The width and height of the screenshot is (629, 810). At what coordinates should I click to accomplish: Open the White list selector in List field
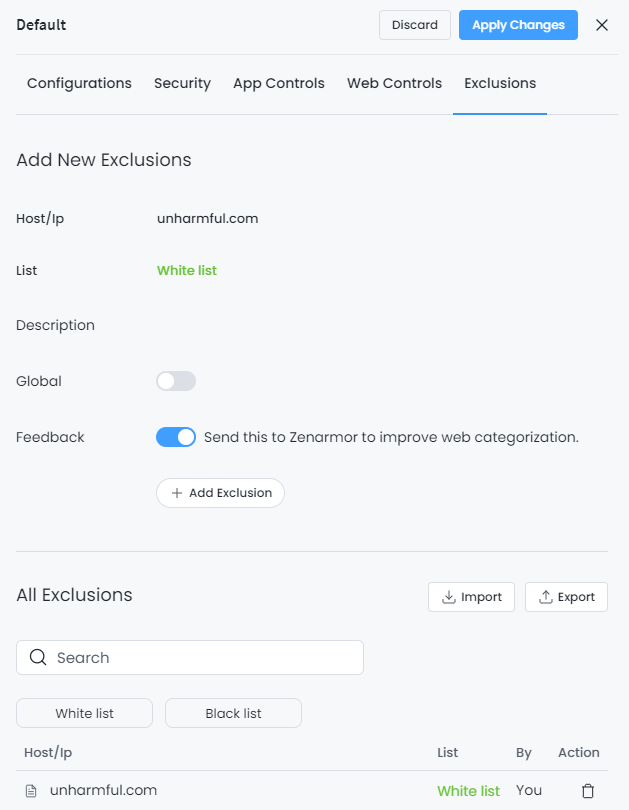coord(187,270)
